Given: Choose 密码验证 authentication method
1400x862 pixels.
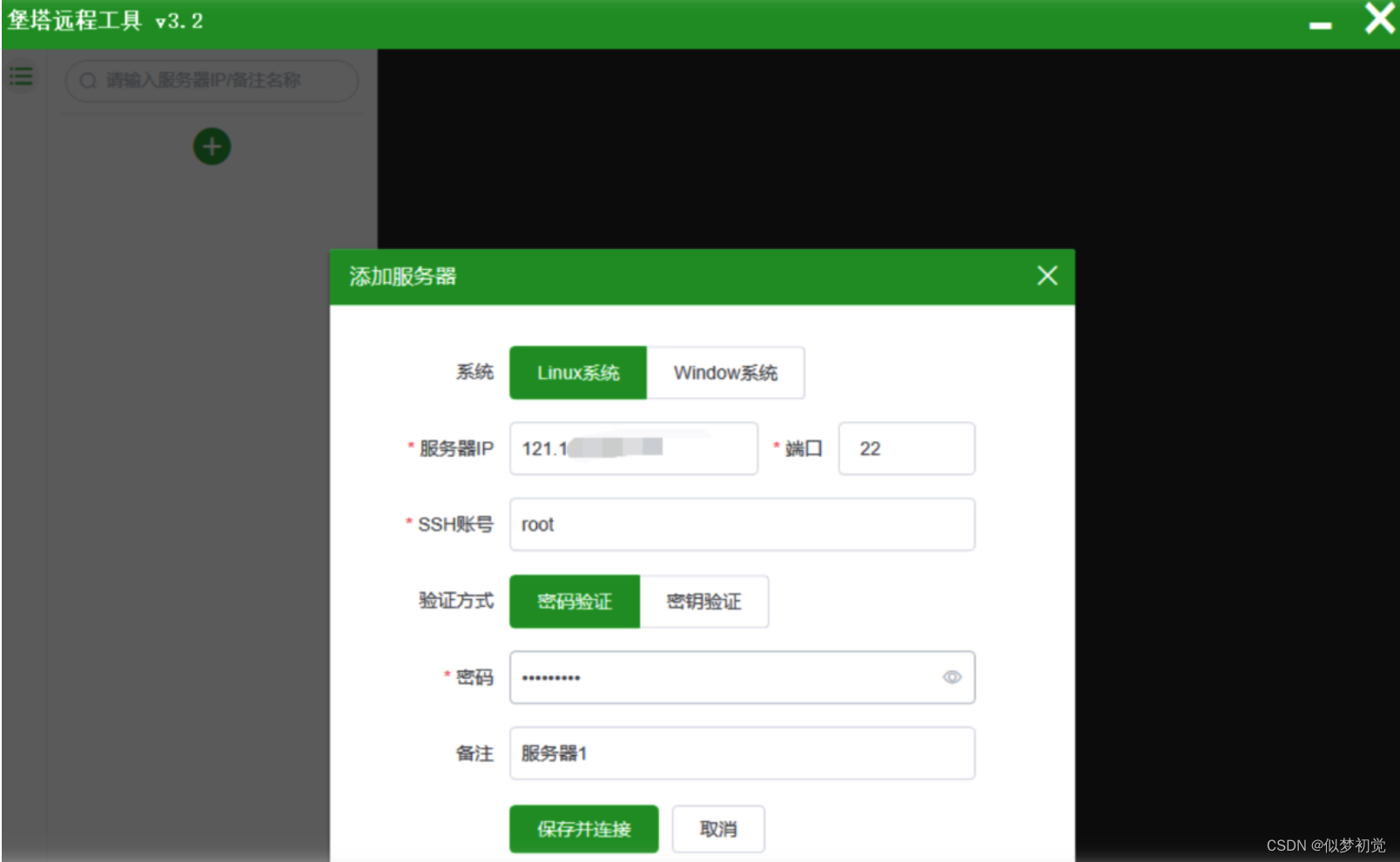Looking at the screenshot, I should (x=575, y=602).
